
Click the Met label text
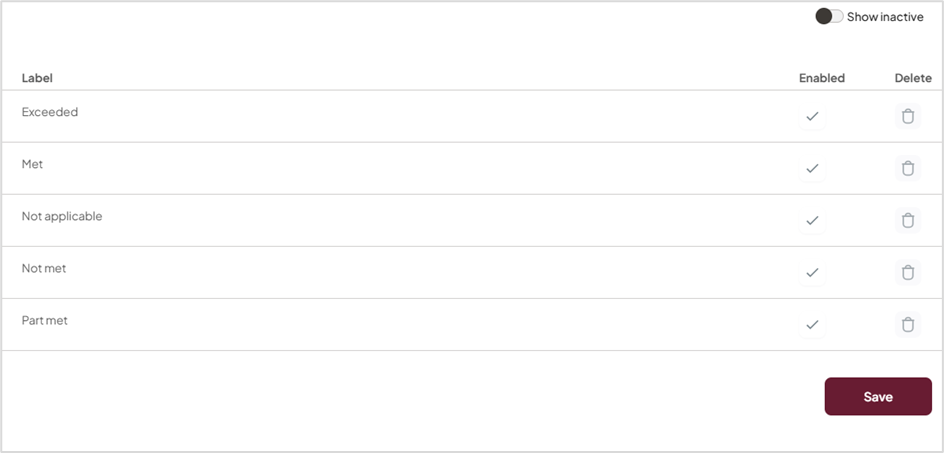[32, 164]
